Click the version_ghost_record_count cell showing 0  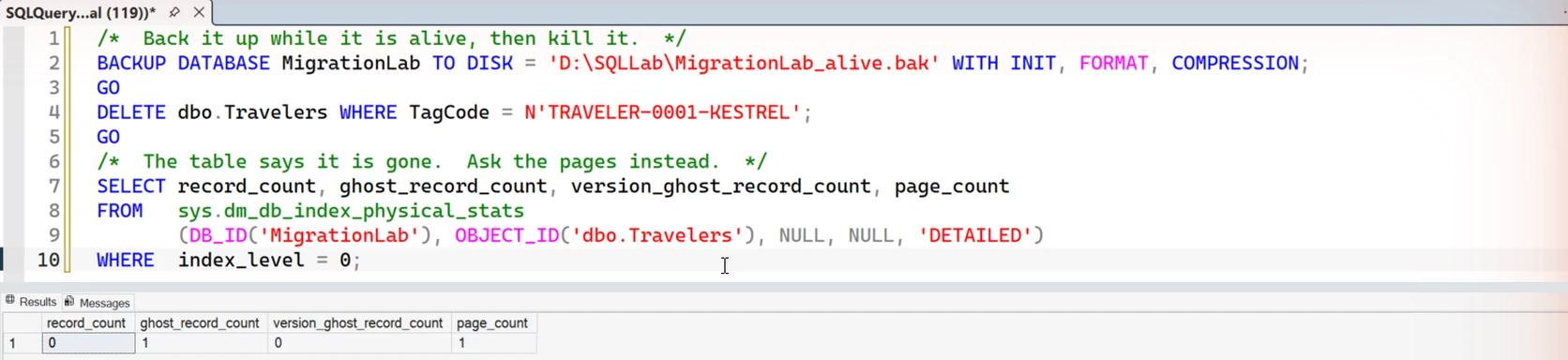click(x=360, y=343)
